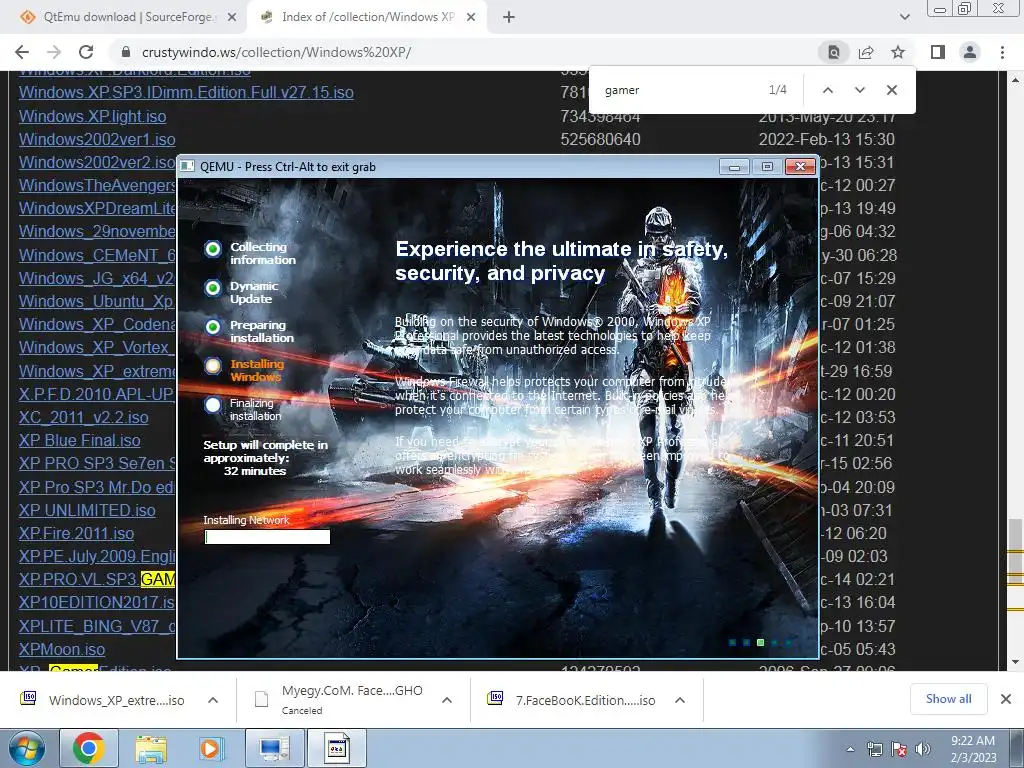Maximize the QEMU window
This screenshot has height=768, width=1024.
click(x=767, y=167)
